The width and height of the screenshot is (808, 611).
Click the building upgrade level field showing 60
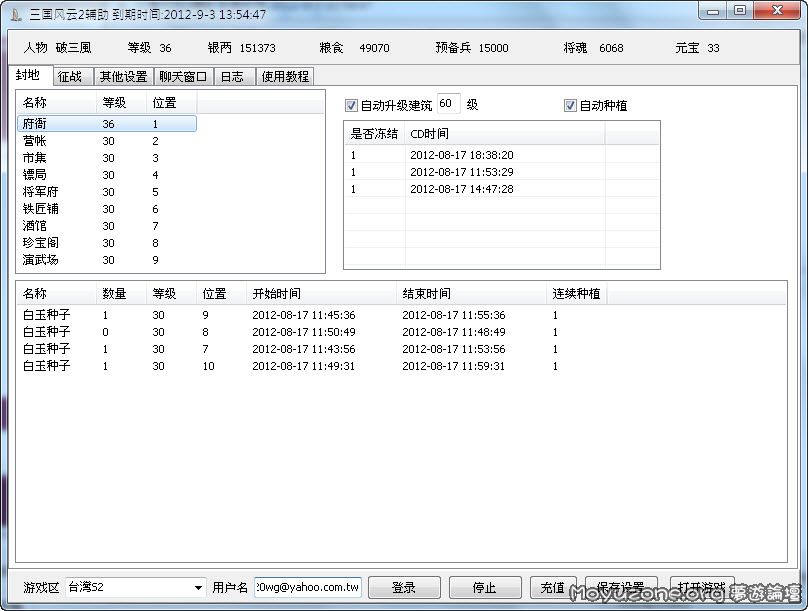click(x=448, y=104)
